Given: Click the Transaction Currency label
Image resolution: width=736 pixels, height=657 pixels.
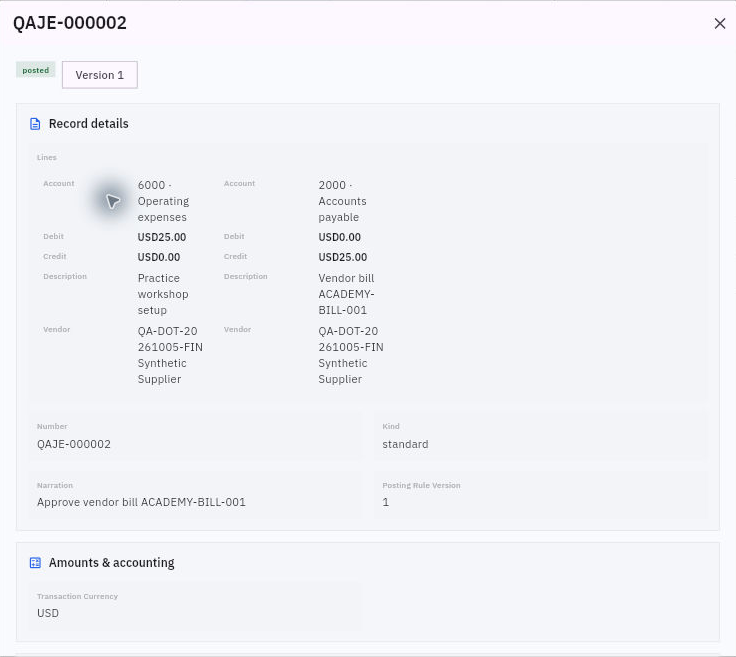Looking at the screenshot, I should [x=77, y=596].
